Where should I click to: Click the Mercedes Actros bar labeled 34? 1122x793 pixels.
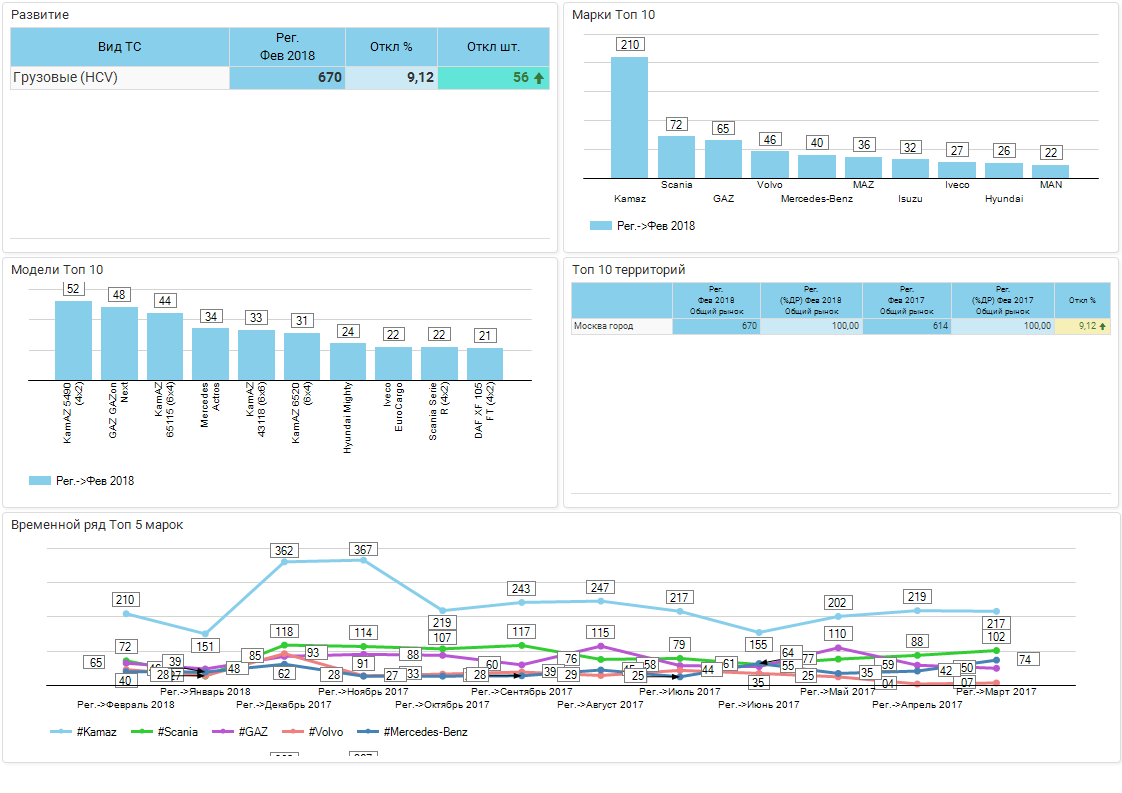pos(210,354)
